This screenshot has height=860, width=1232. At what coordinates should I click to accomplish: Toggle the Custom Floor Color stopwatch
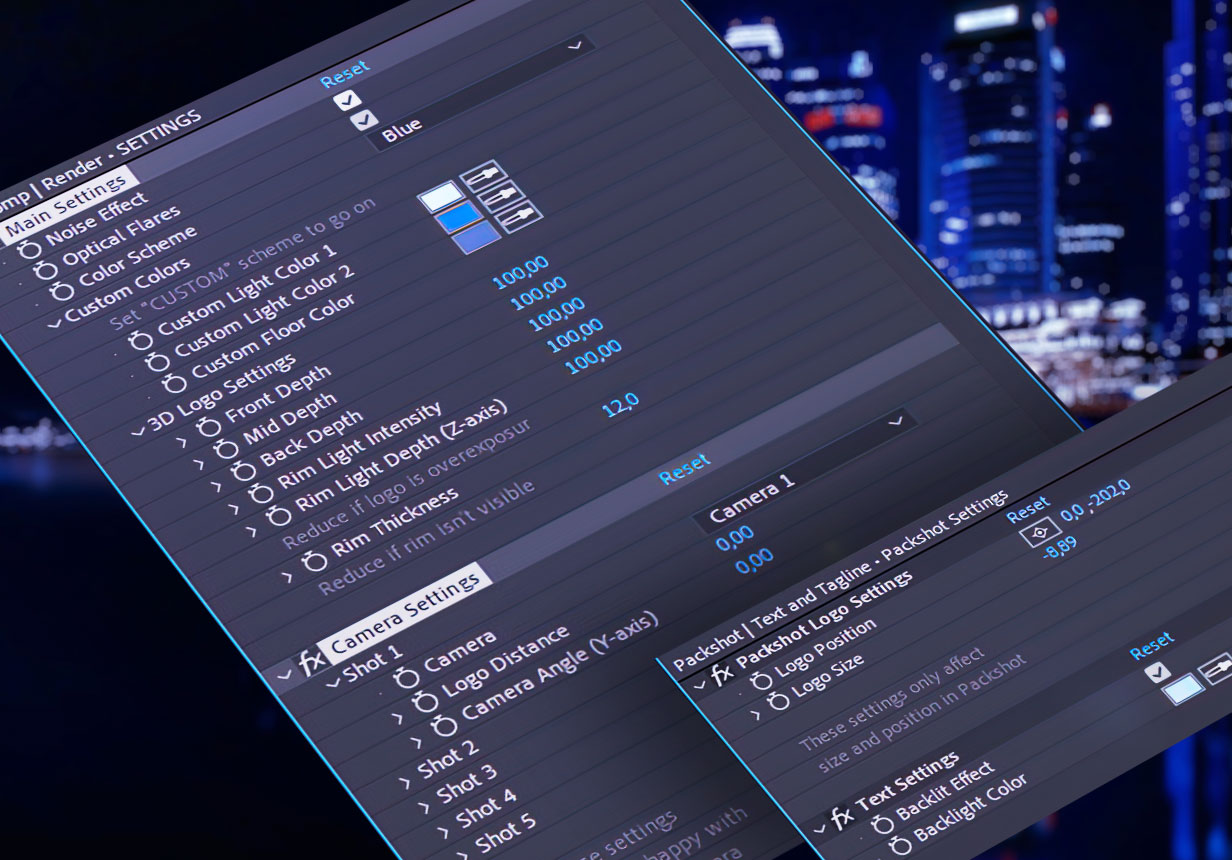click(x=175, y=382)
